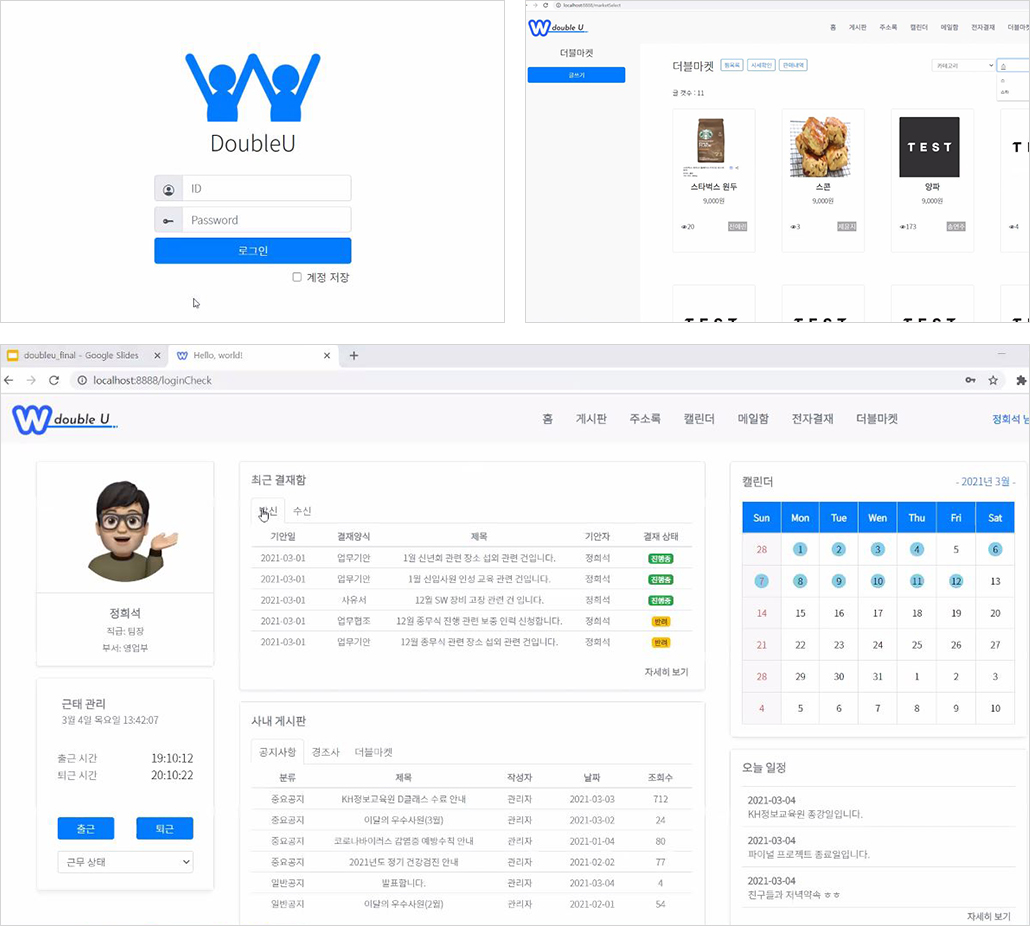1030x926 pixels.
Task: Click the double U logo in header
Action: [x=64, y=419]
